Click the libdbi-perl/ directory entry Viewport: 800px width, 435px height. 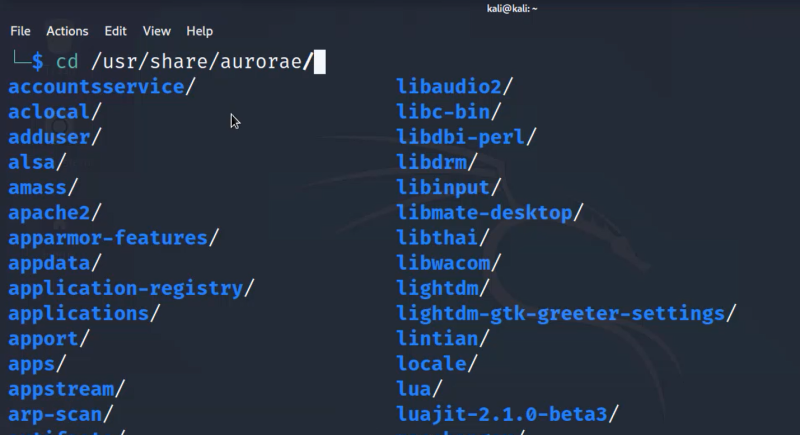click(466, 137)
